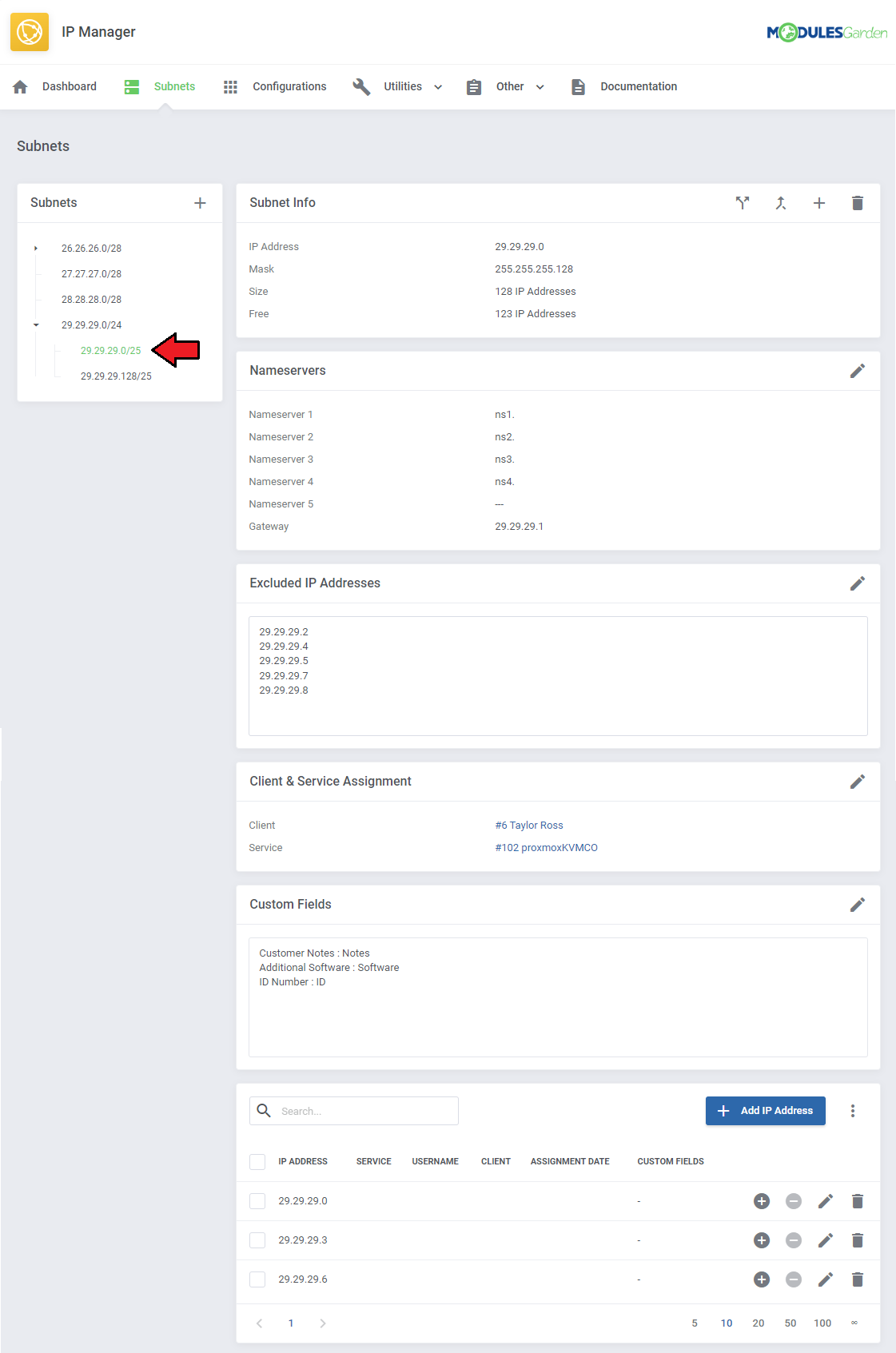Click the IP Manager logo icon
Viewport: 896px width, 1353px height.
point(30,32)
